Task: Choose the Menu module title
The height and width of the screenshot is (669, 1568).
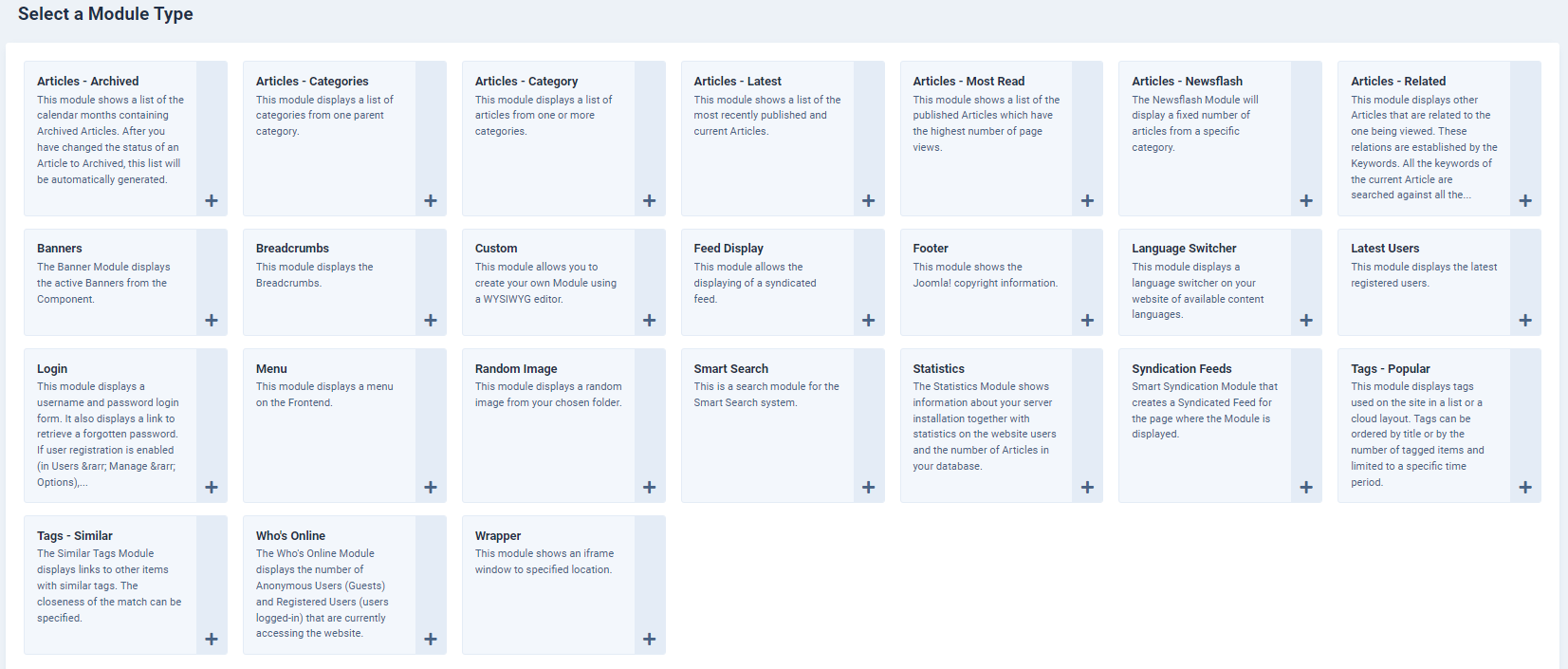Action: click(x=271, y=369)
